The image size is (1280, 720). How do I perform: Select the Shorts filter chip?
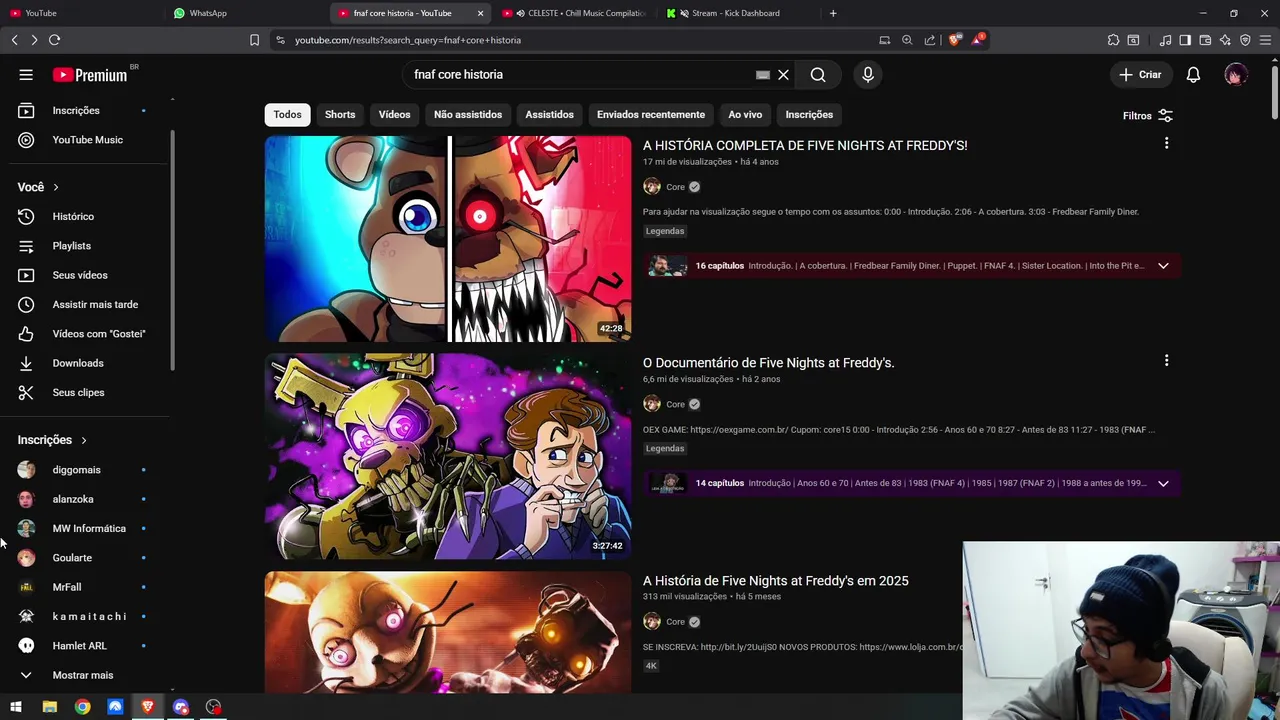click(x=340, y=114)
